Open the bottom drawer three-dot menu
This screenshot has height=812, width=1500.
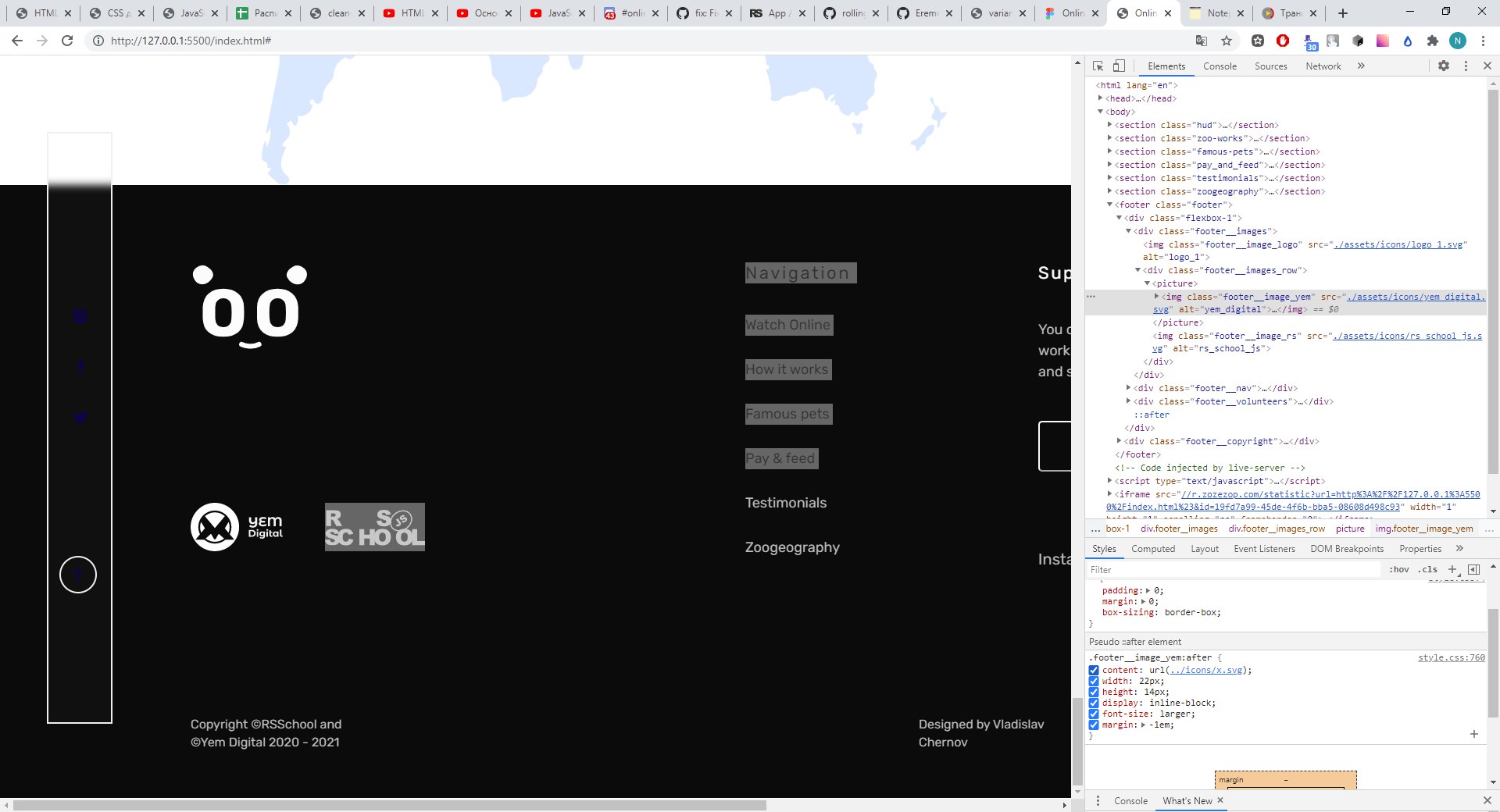[1098, 800]
